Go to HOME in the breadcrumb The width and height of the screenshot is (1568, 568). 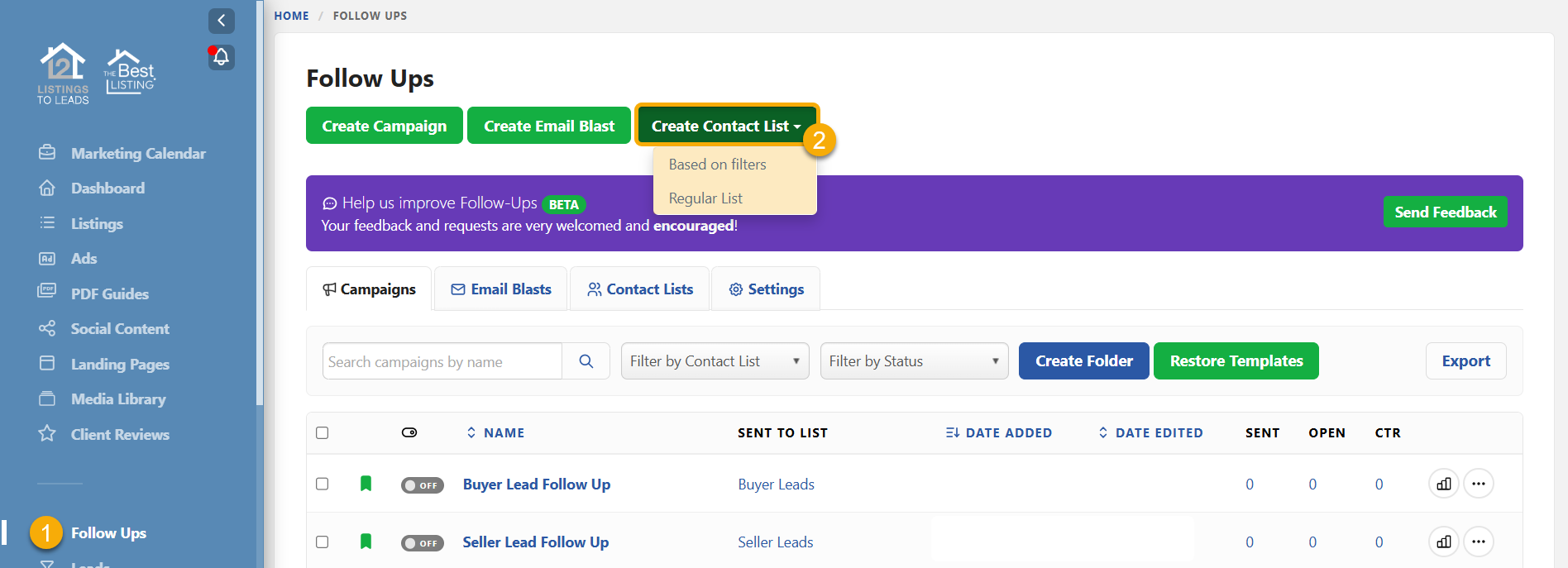(x=291, y=16)
